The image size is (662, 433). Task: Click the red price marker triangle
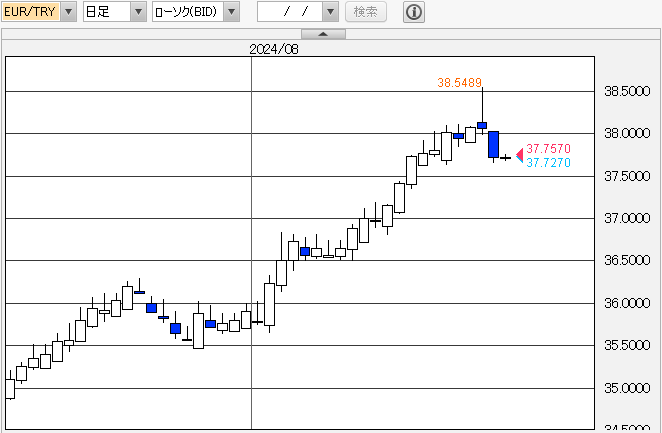(x=520, y=154)
